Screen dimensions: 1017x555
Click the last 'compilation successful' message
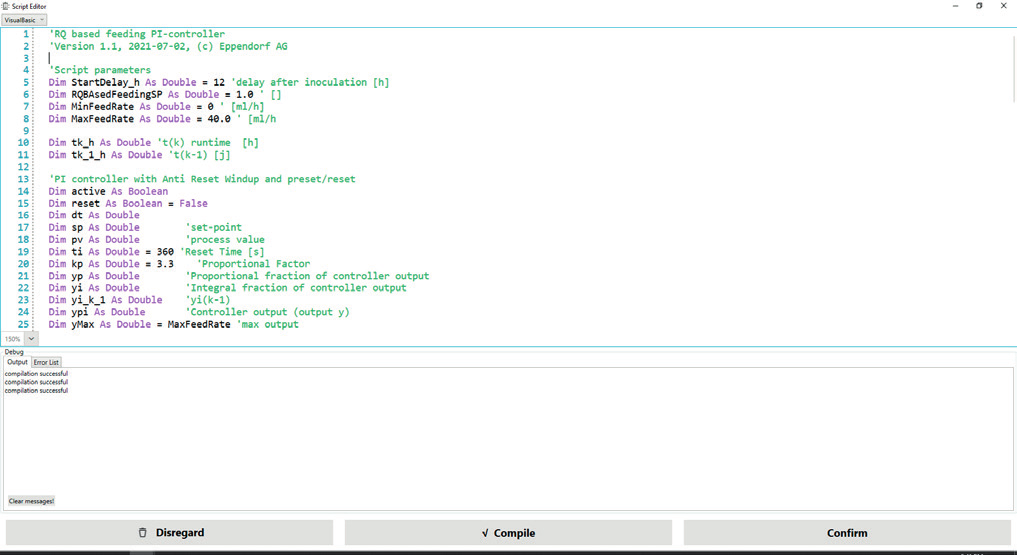pyautogui.click(x=36, y=390)
